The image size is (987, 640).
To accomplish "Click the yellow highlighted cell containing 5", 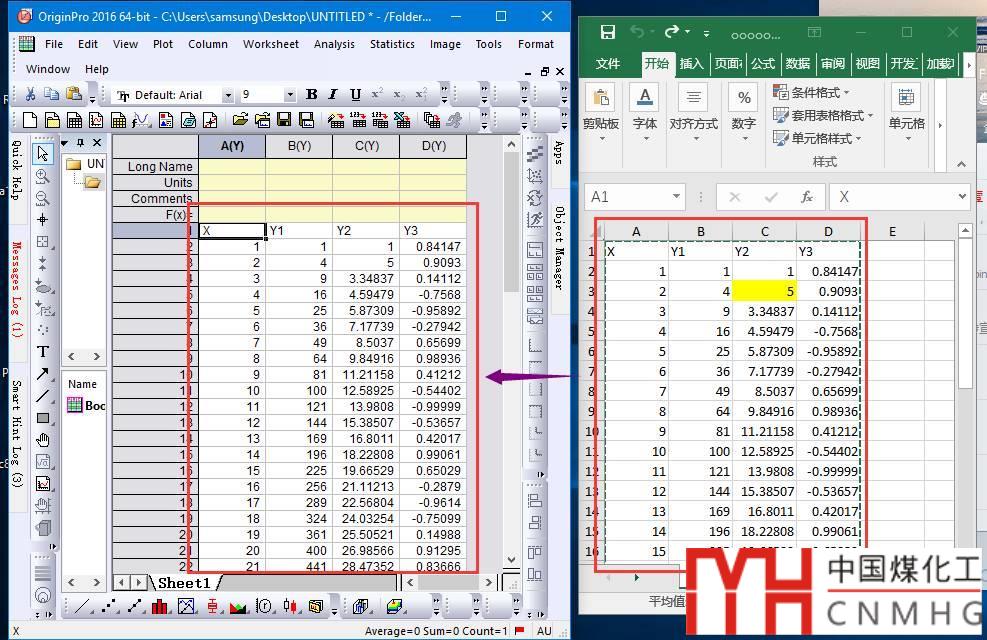I will 764,291.
